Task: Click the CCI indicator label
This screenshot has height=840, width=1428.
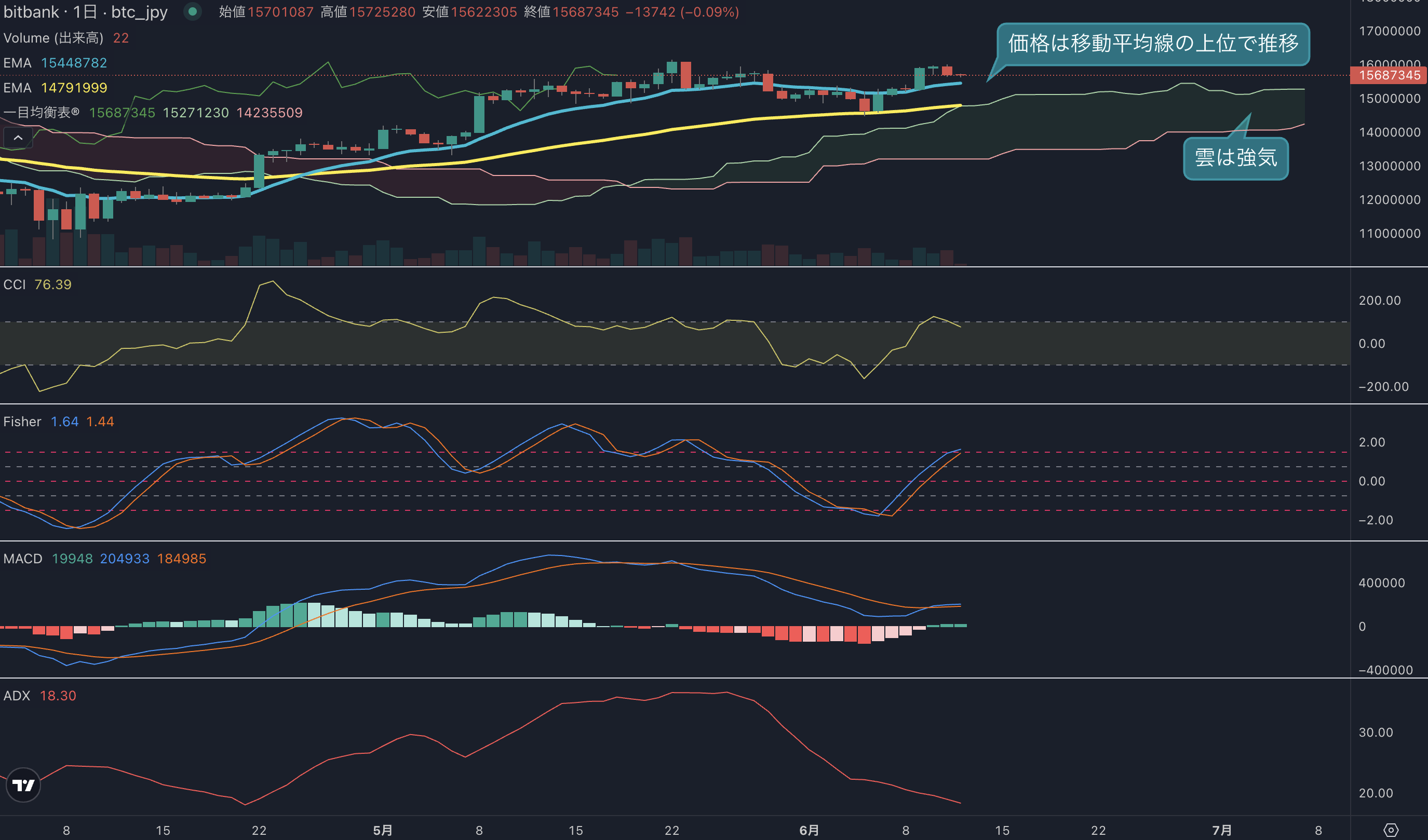Action: (x=15, y=284)
